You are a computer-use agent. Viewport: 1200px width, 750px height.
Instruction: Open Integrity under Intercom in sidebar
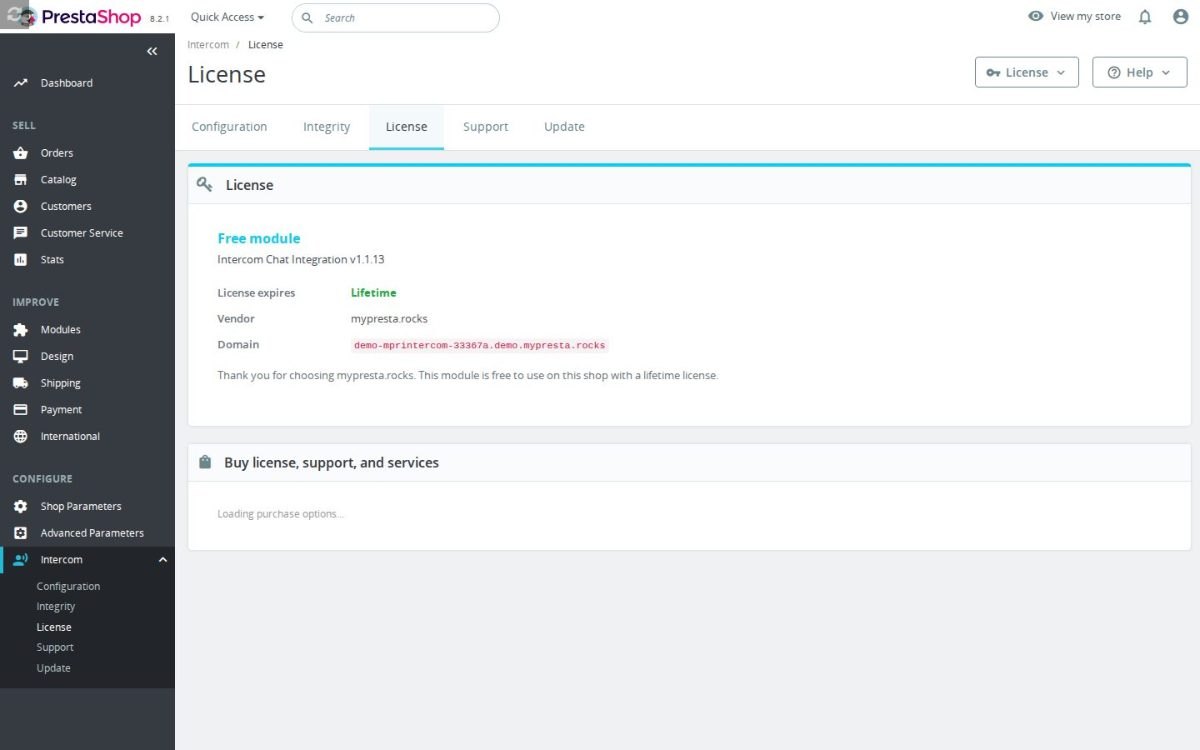tap(56, 607)
